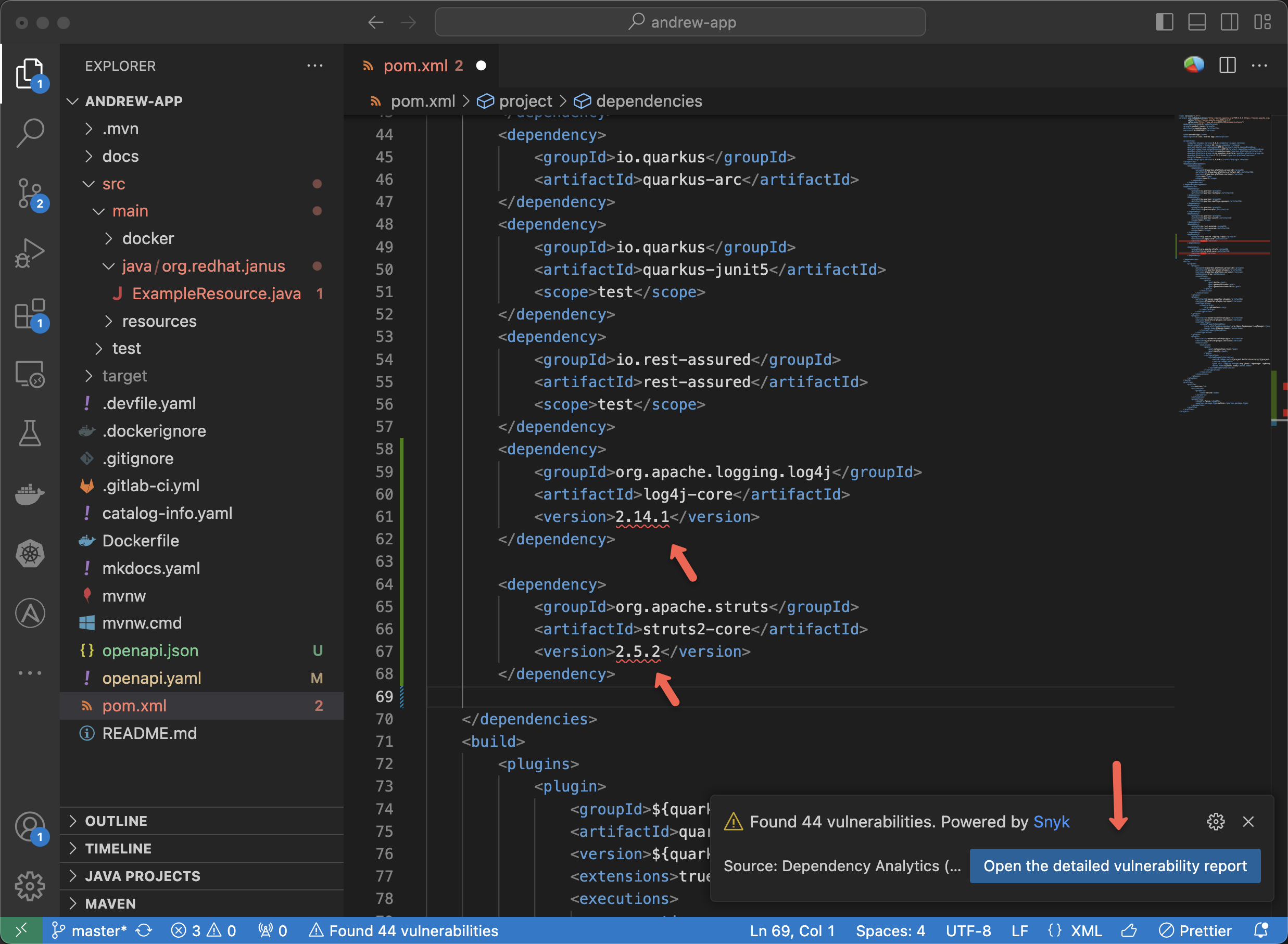The image size is (1288, 944).
Task: Click the andrew-app command center search
Action: tap(680, 22)
